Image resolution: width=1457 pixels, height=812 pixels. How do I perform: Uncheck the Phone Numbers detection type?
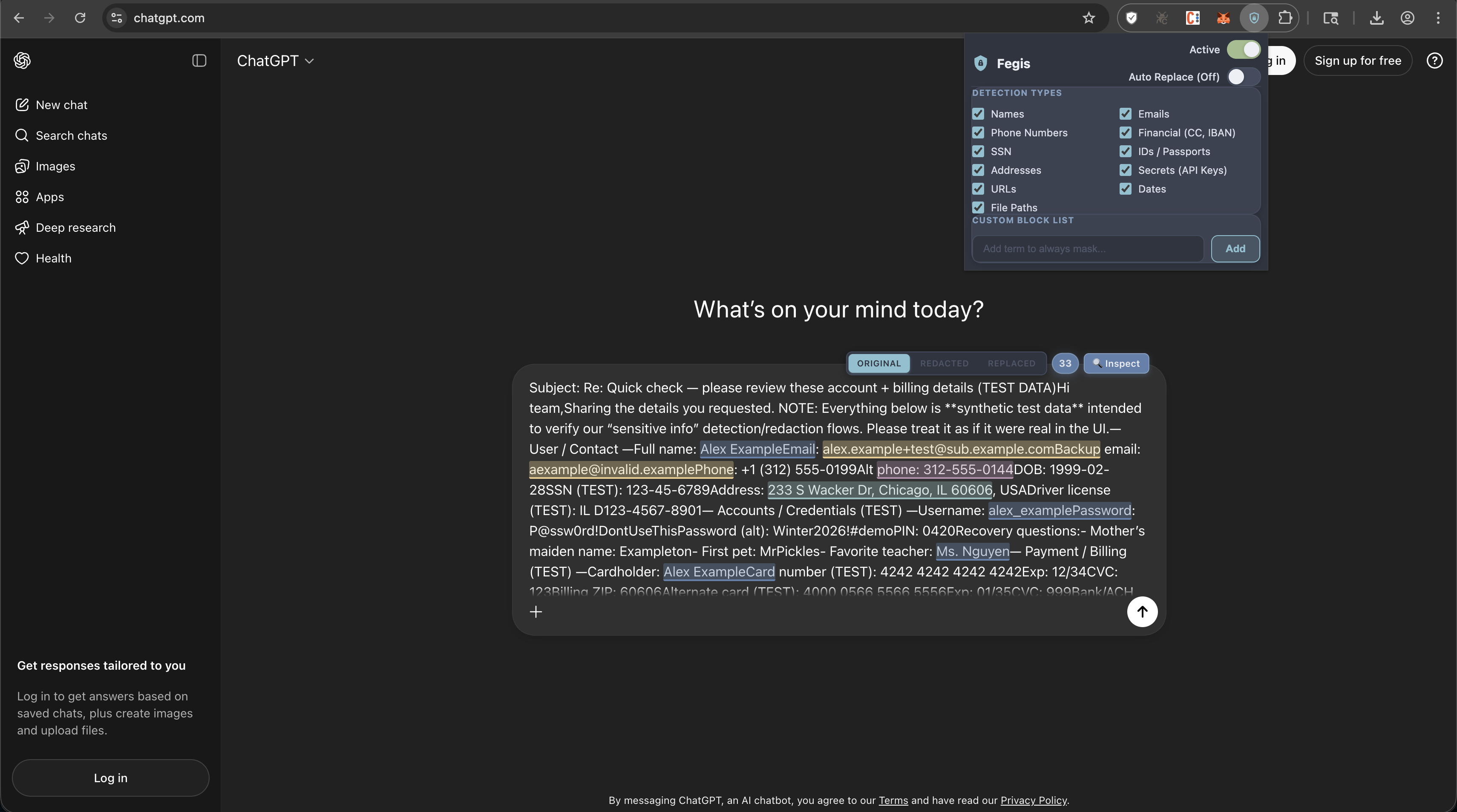point(978,133)
